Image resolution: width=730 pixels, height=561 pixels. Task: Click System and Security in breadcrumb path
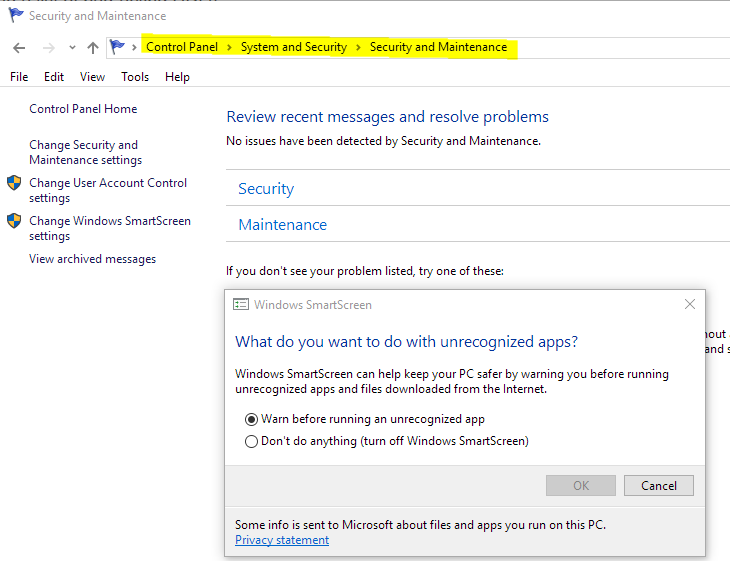[293, 47]
